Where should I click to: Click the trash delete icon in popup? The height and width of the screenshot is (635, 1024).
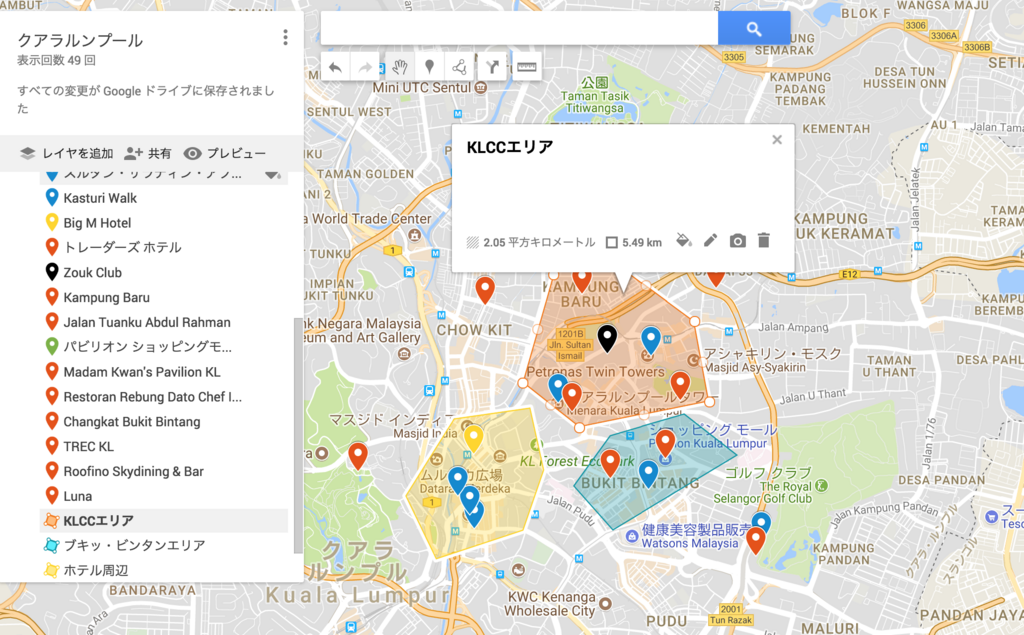(763, 241)
